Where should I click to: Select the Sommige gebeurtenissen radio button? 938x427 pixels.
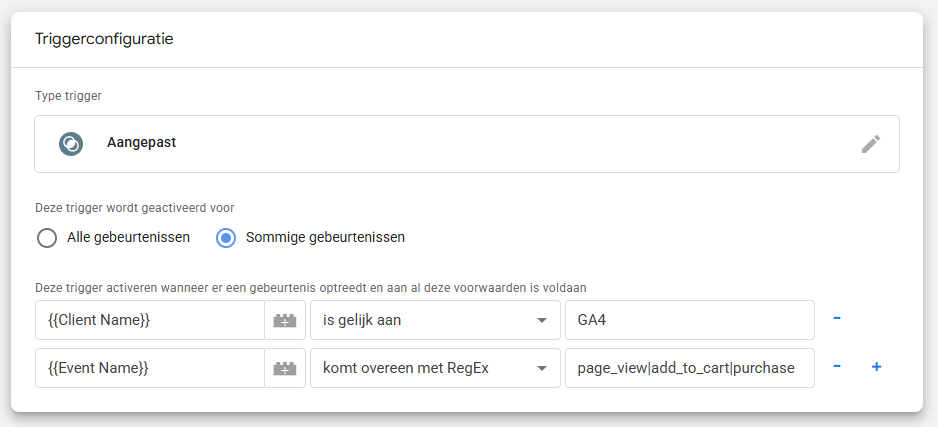tap(226, 238)
